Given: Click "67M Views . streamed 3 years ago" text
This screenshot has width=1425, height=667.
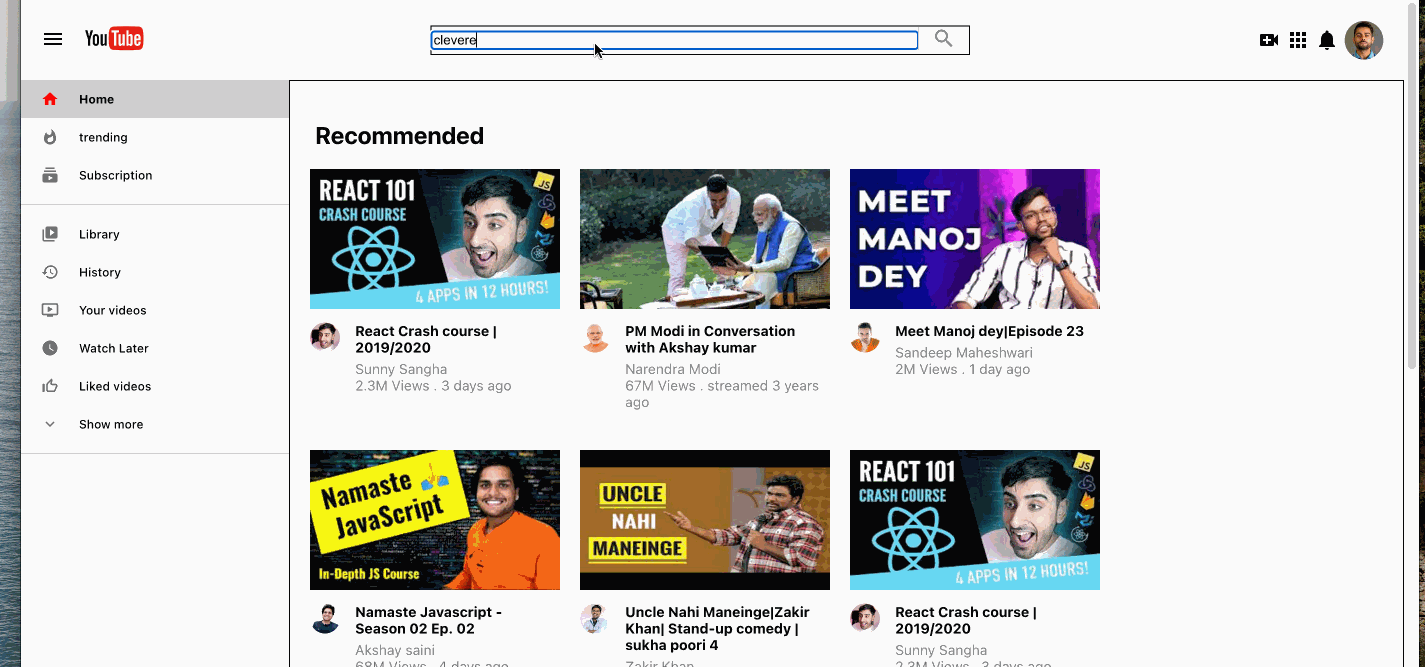Looking at the screenshot, I should click(x=722, y=394).
